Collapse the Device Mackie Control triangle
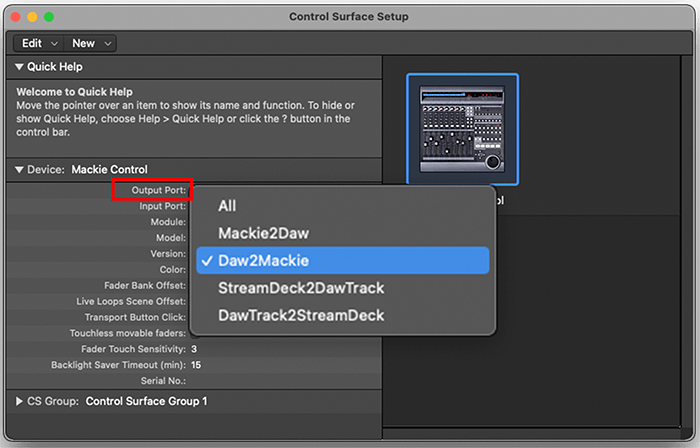 click(19, 170)
